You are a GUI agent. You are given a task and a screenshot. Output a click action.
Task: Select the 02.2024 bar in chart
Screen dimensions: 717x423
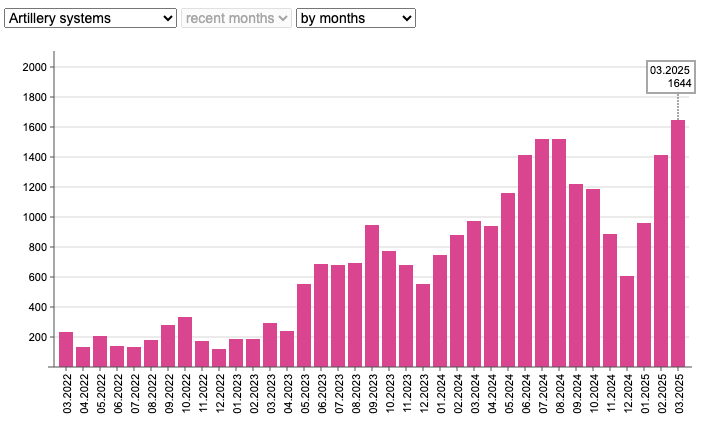coord(457,301)
